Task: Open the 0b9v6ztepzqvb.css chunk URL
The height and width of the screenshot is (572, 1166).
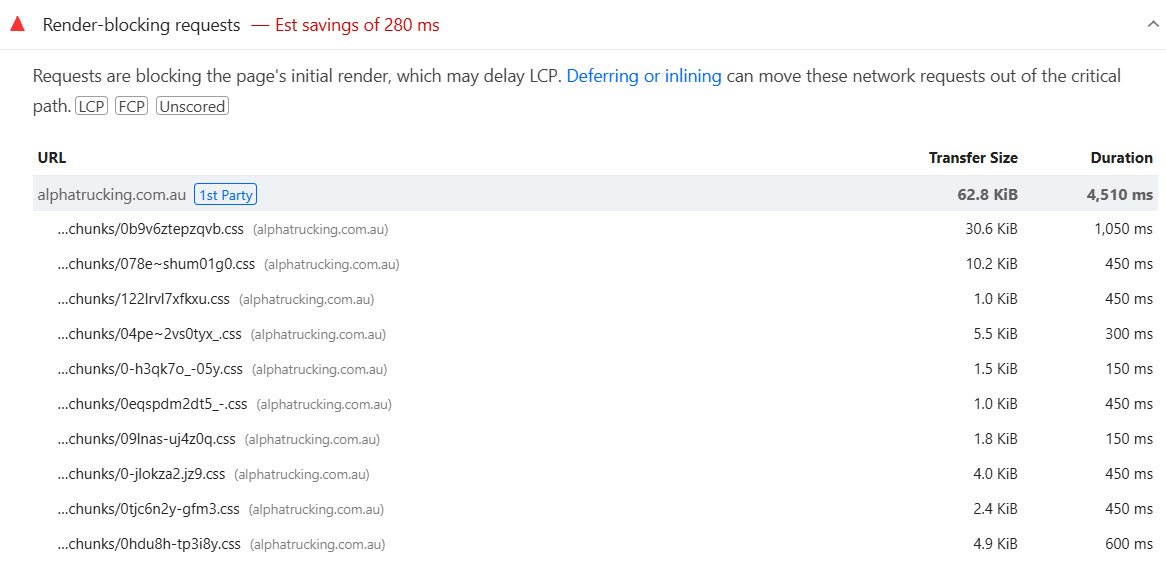Action: click(x=150, y=229)
